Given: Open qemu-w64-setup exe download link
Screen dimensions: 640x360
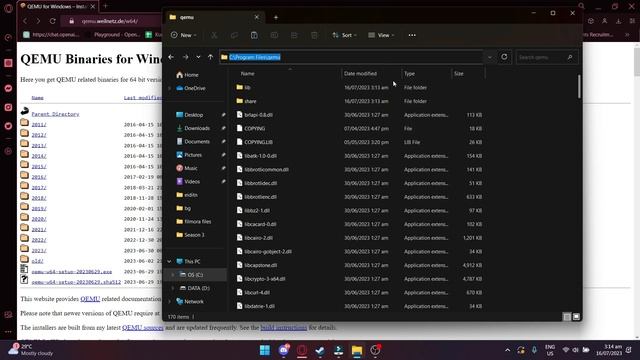Looking at the screenshot, I should click(x=71, y=271).
